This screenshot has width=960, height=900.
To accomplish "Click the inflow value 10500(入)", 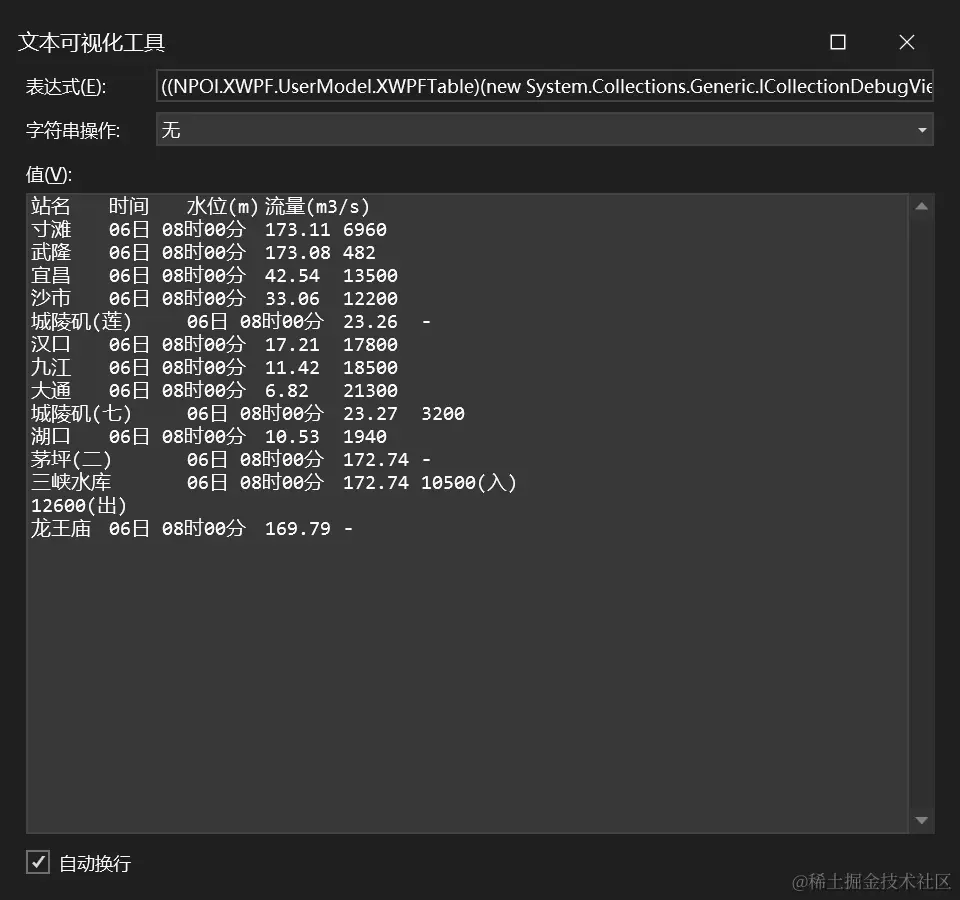I will click(469, 482).
